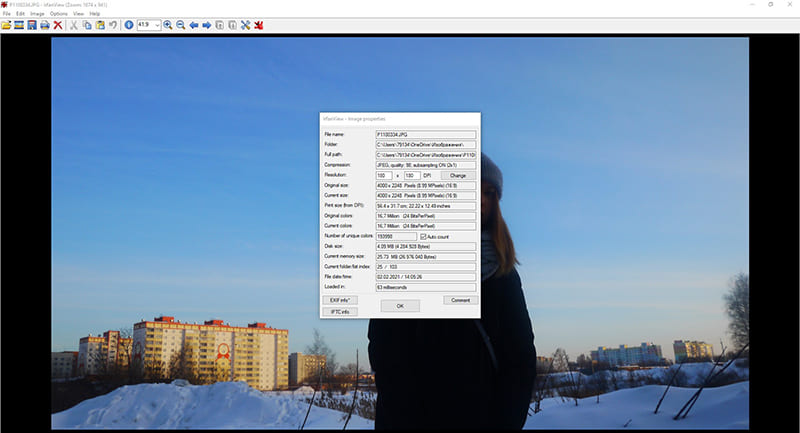This screenshot has width=800, height=433.
Task: Click the IrfanView window title bar icon
Action: pyautogui.click(x=4, y=4)
